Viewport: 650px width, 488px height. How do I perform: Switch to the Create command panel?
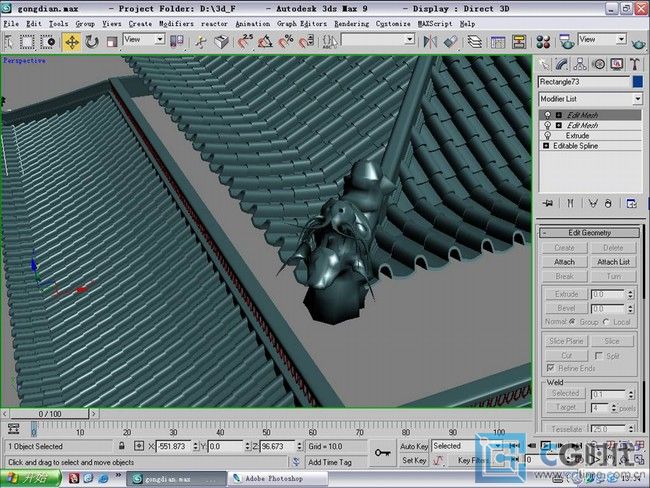(x=543, y=64)
